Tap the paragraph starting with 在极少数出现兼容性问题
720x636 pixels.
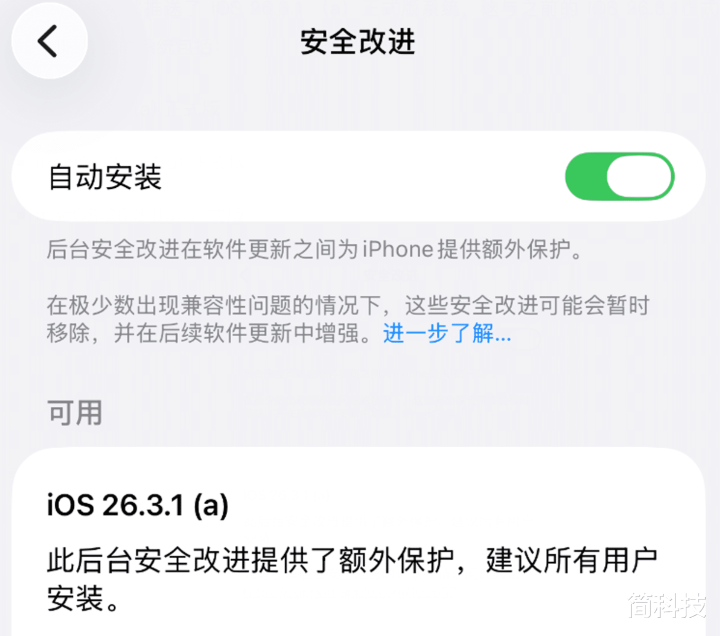click(x=348, y=319)
